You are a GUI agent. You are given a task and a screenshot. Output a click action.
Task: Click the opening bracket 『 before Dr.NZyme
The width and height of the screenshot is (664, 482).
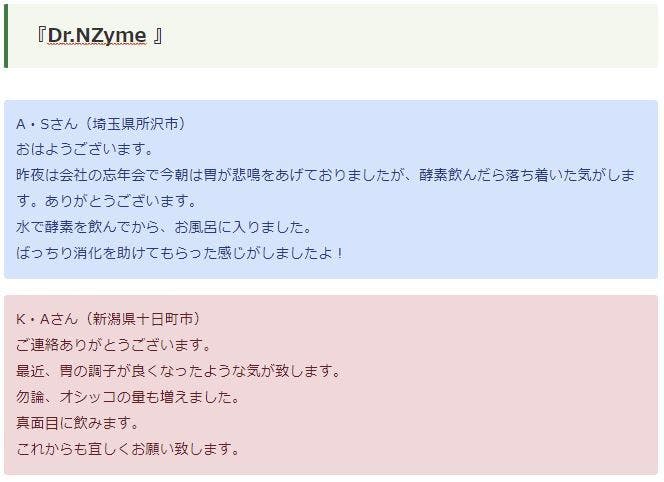click(x=40, y=36)
